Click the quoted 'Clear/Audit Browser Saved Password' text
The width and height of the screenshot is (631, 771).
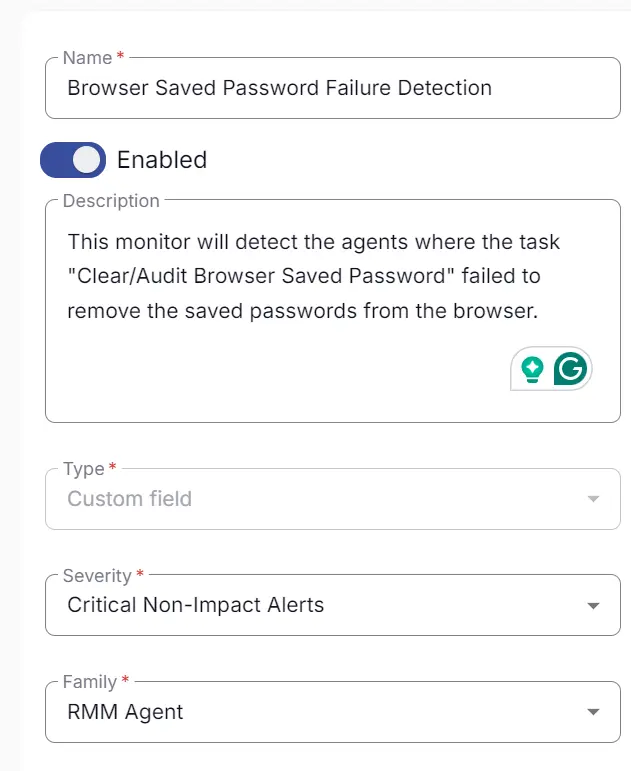260,276
